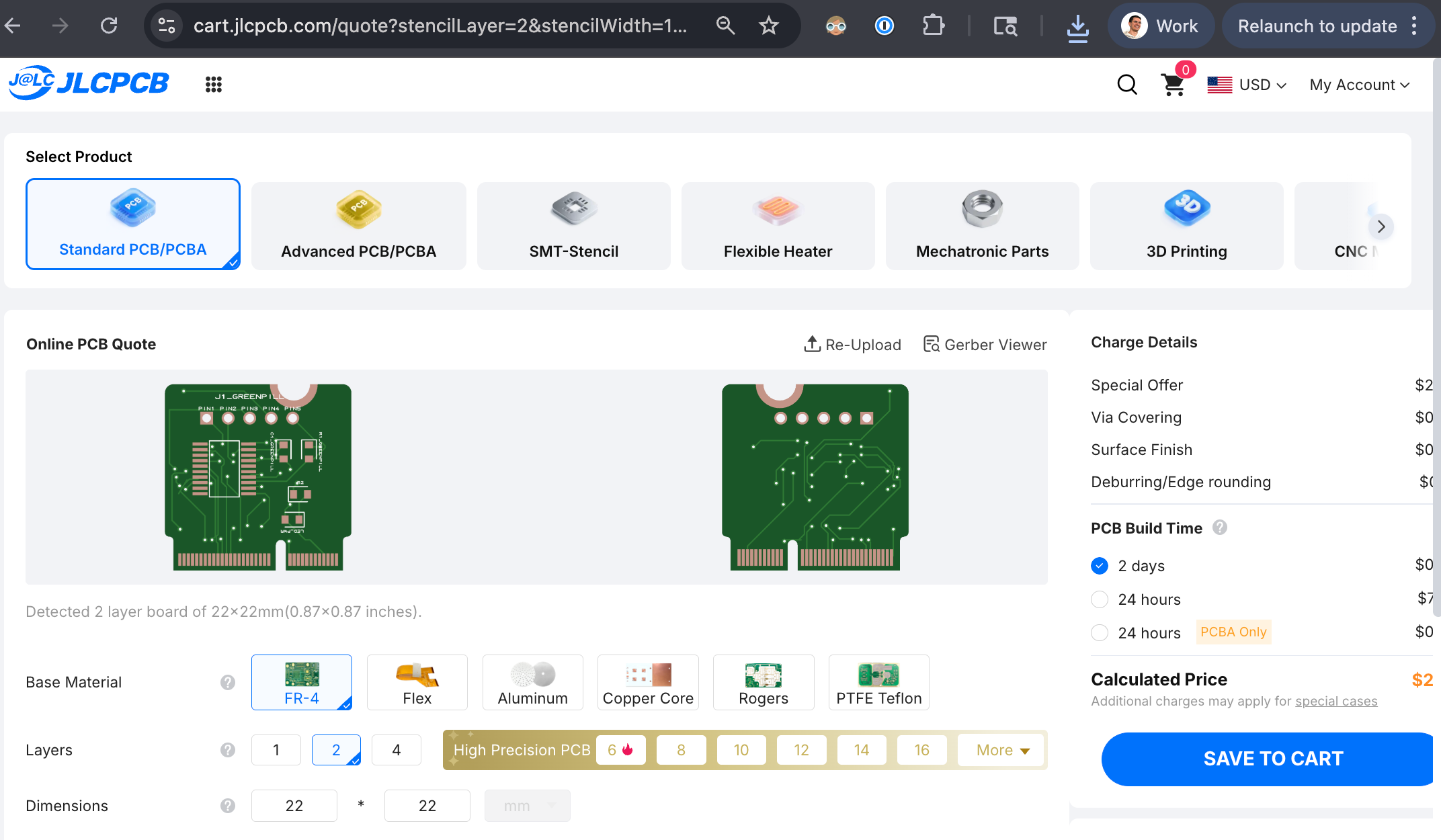Select 24 hours PCBA Only option

1100,632
